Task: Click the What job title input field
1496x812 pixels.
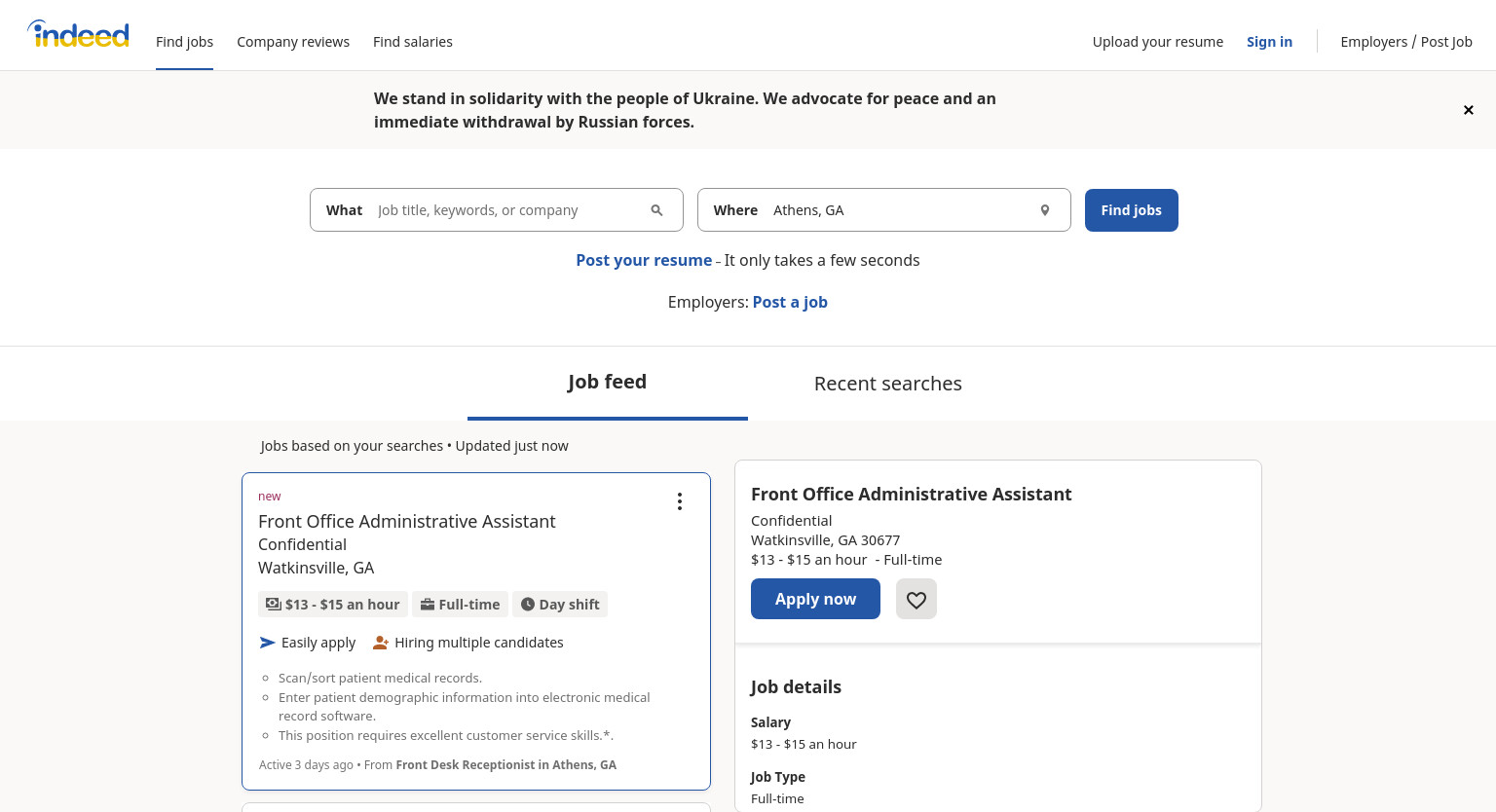Action: point(497,210)
